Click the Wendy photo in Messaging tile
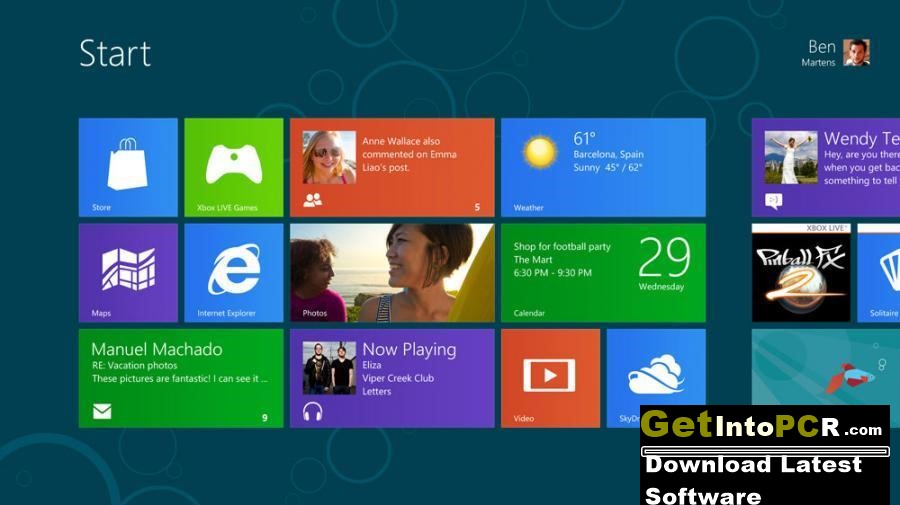This screenshot has height=505, width=900. pyautogui.click(x=791, y=157)
